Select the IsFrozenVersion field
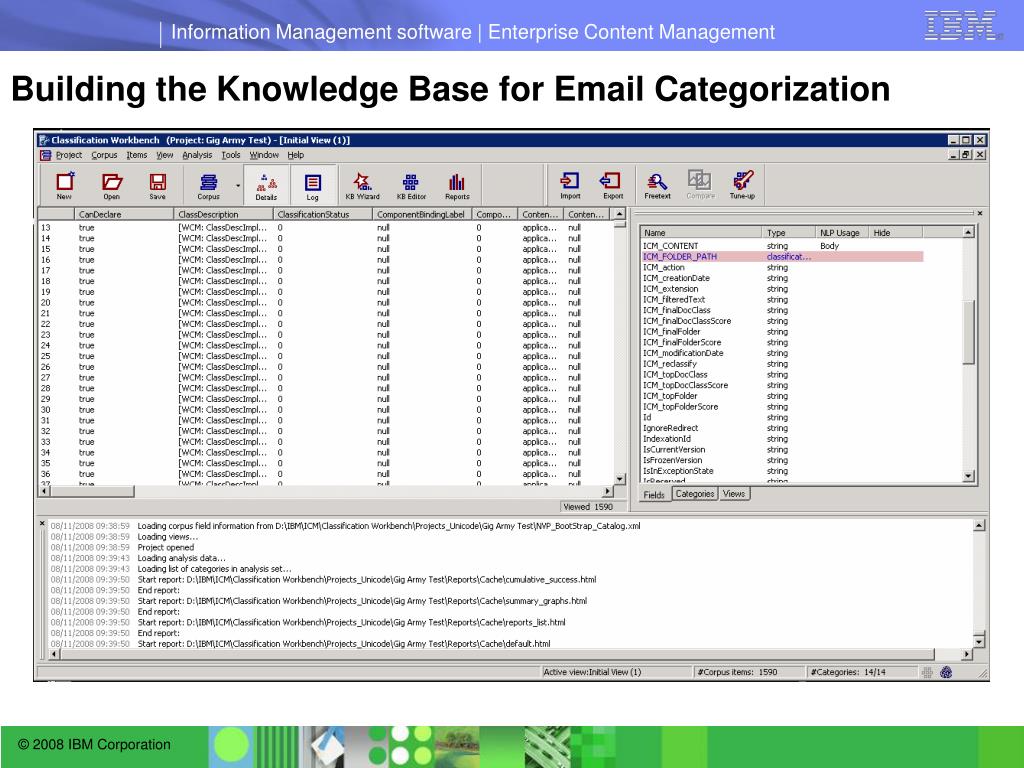 782,460
